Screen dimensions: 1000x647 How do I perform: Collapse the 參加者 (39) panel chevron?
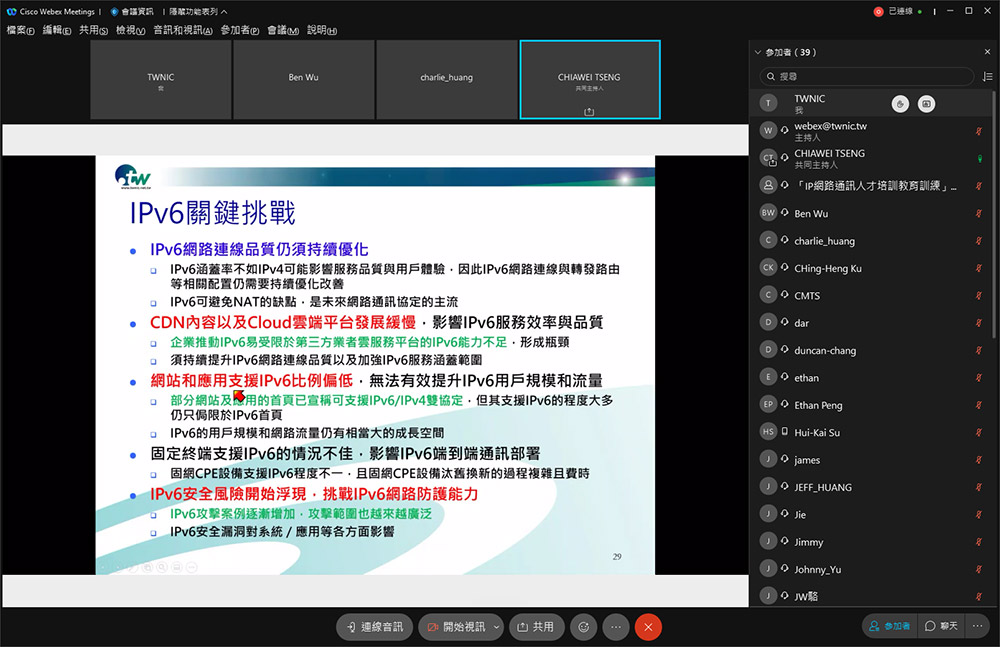[758, 51]
